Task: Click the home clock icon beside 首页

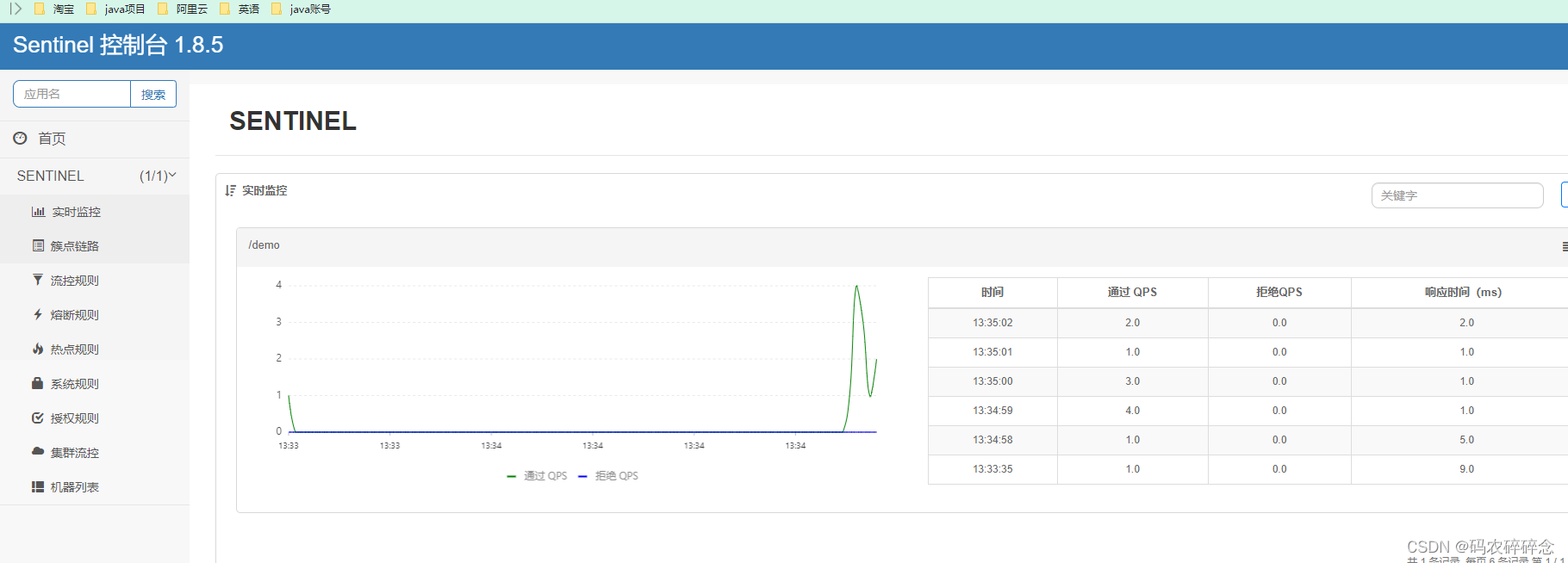Action: [20, 138]
